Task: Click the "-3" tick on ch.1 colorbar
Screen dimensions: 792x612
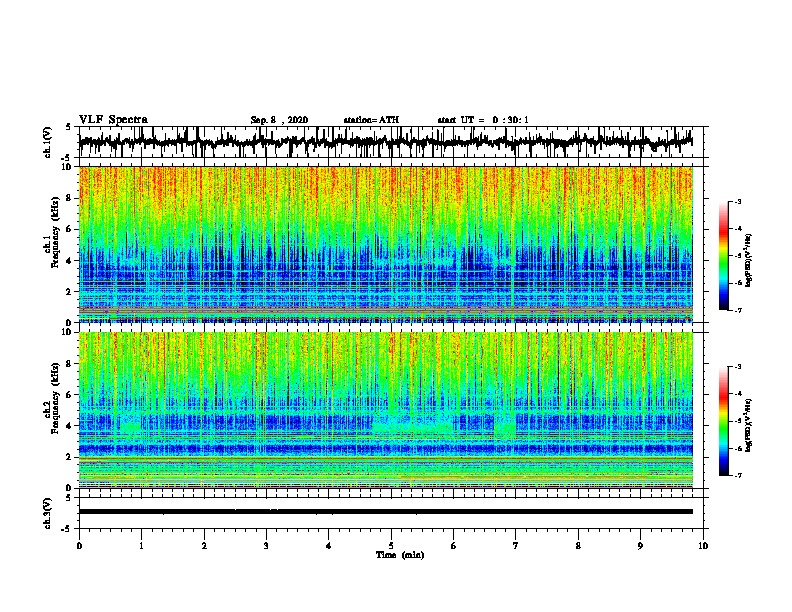Action: tap(738, 201)
